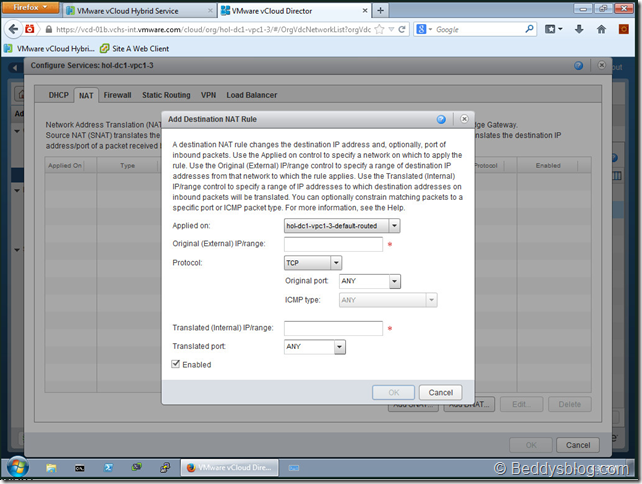Close the Add Destination NAT Rule dialog
Screen dimensions: 642x484
click(x=464, y=119)
